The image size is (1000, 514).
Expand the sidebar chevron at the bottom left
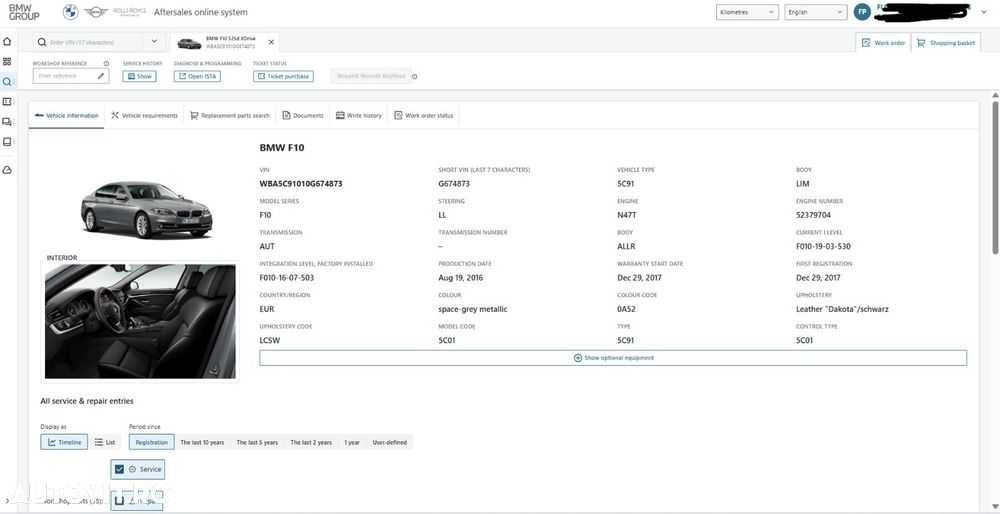[6, 501]
